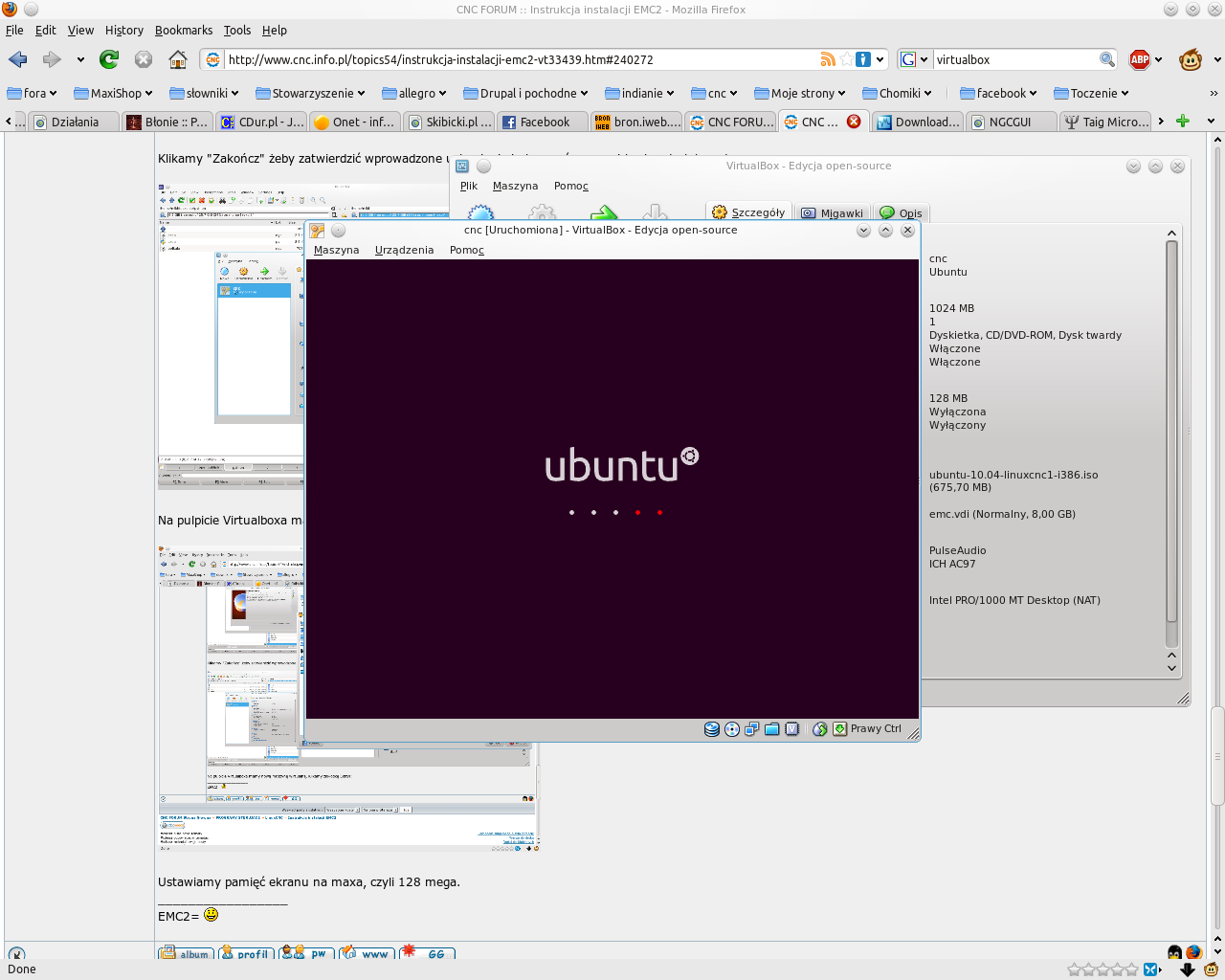
Task: Click the gear Settings icon in VirtualBox toolbar
Action: 542,214
